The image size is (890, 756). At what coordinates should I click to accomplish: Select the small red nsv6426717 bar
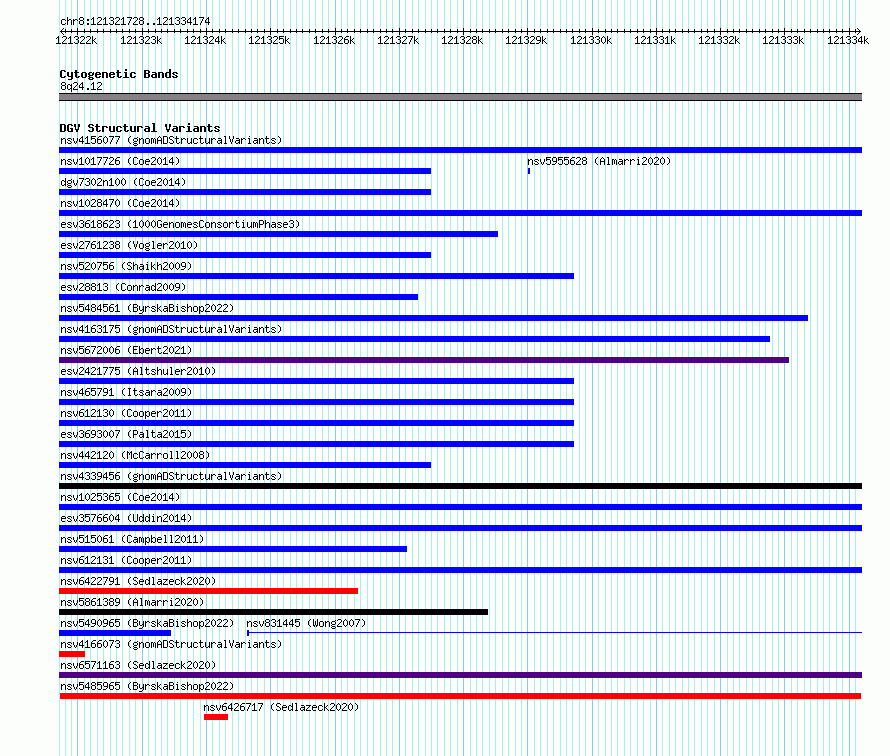coord(216,717)
